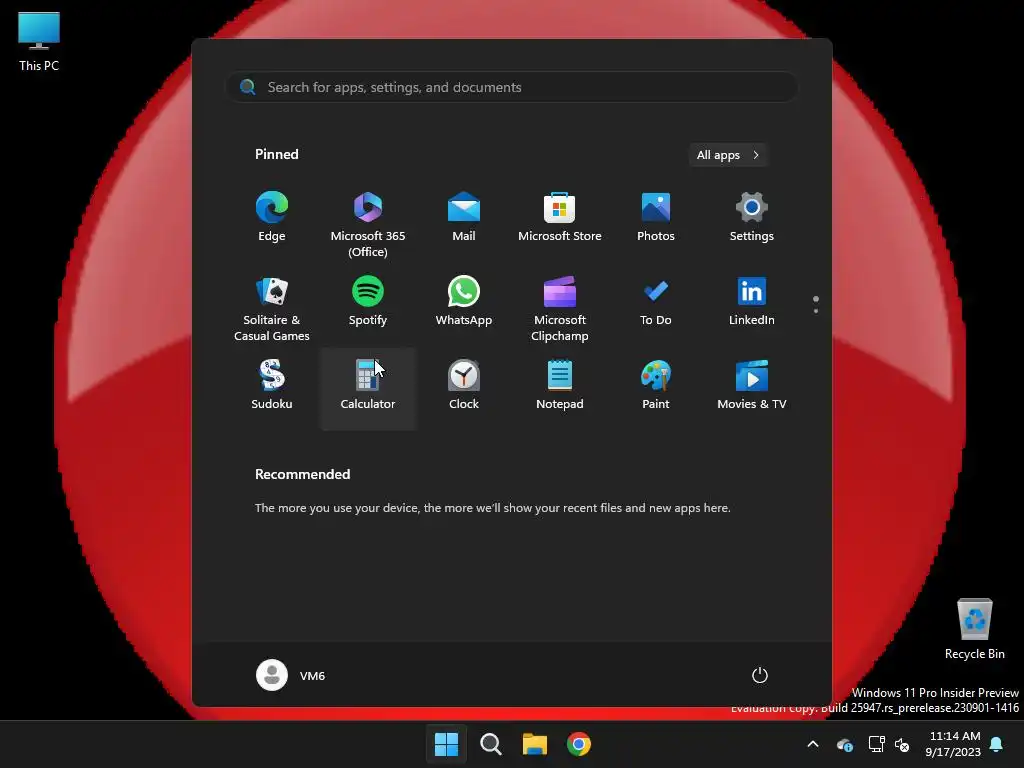Click the recommended files hint text
1024x768 pixels.
point(492,507)
